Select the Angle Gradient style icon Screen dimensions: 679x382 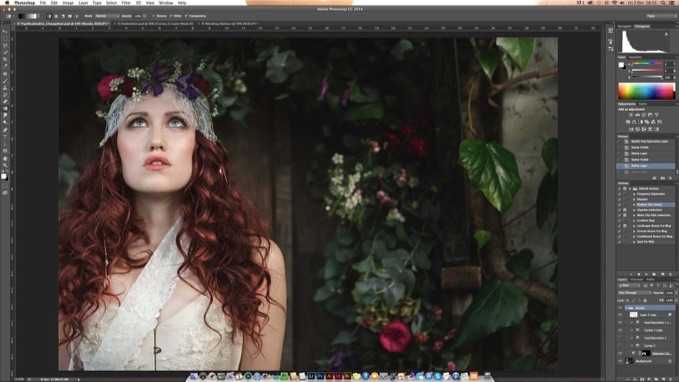tap(63, 16)
